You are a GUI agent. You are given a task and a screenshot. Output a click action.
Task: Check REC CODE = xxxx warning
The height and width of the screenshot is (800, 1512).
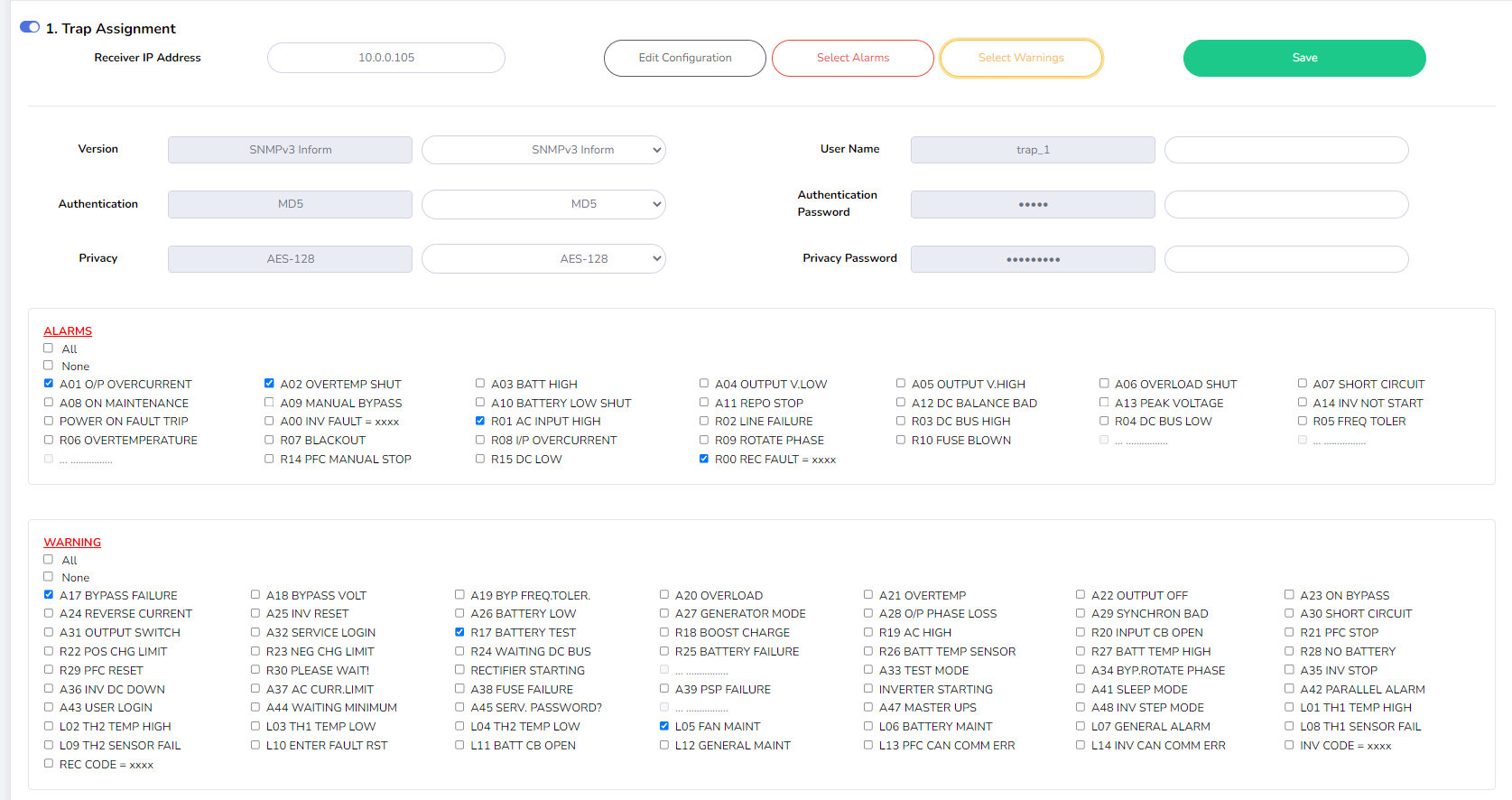pos(49,763)
